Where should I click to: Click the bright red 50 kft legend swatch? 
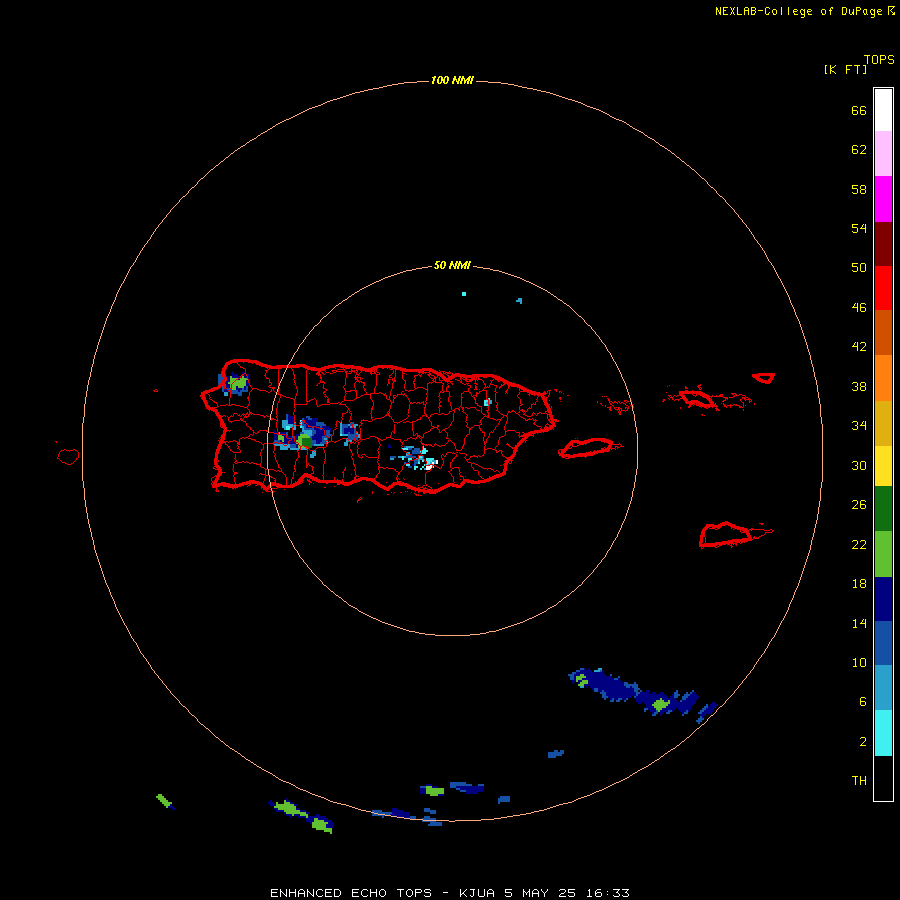click(x=883, y=288)
